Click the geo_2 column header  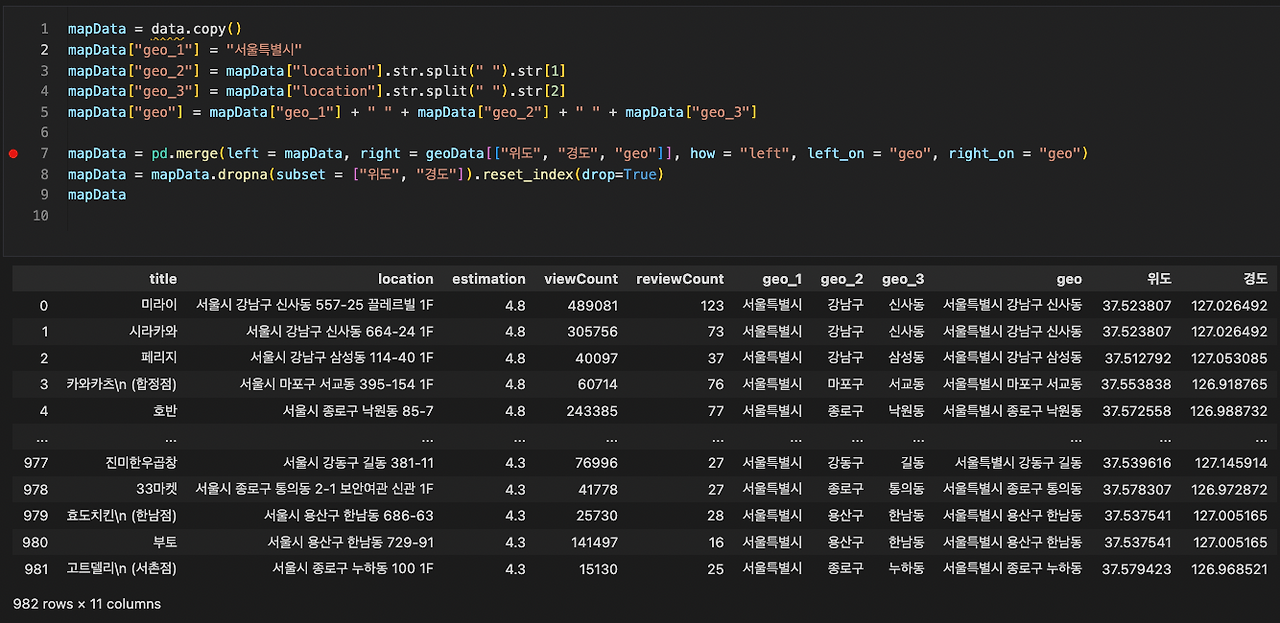[842, 279]
